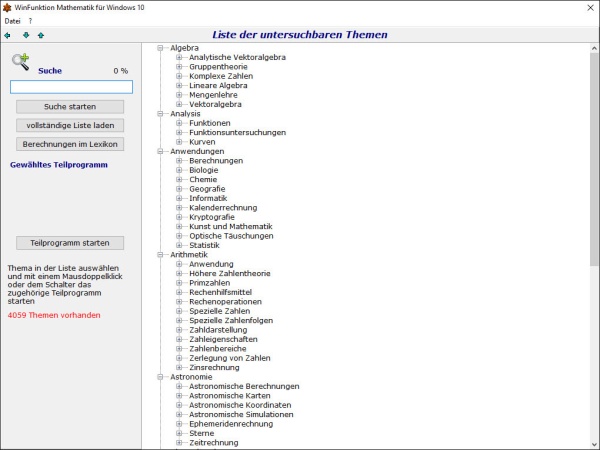The width and height of the screenshot is (600, 450).
Task: Expand the Geografie node
Action: 179,189
